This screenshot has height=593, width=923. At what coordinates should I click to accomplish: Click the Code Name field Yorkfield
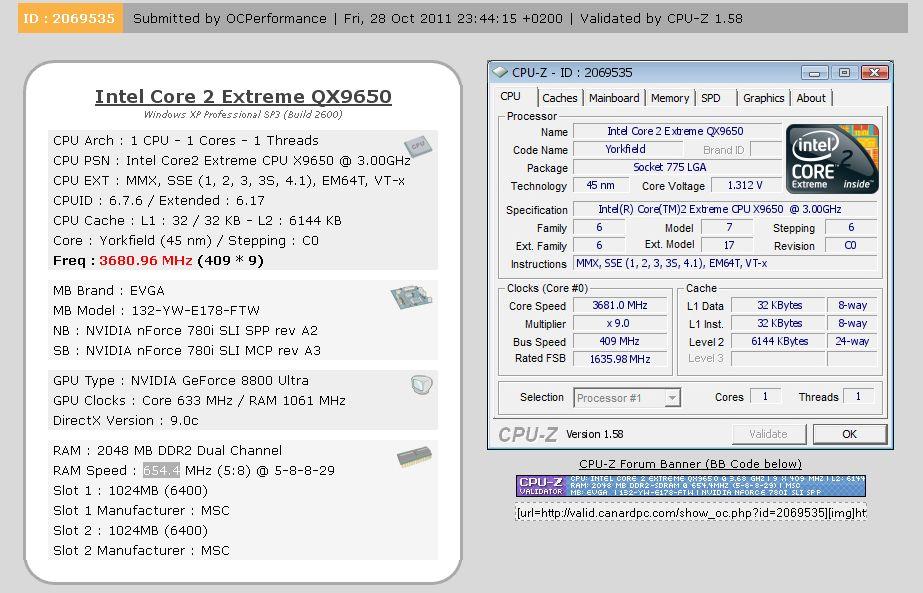click(x=627, y=149)
